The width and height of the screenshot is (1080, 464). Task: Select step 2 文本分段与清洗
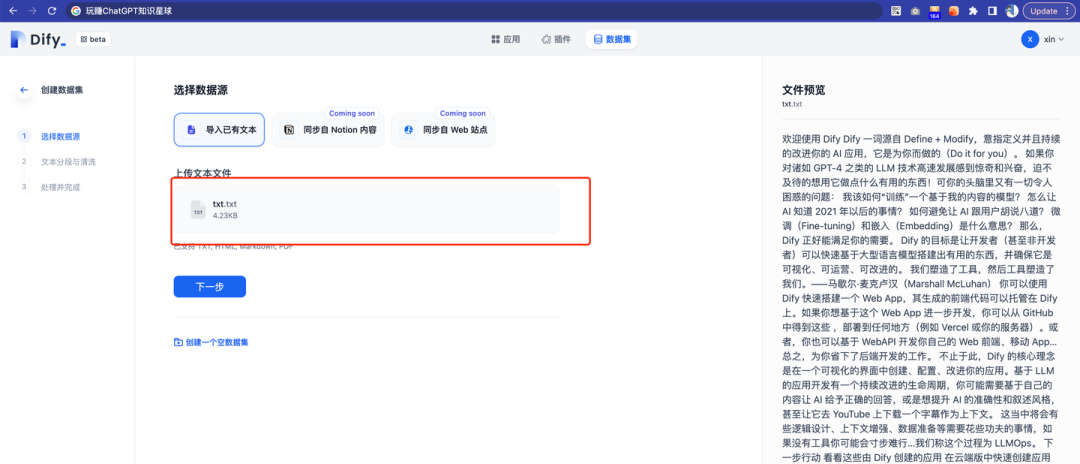[x=56, y=162]
